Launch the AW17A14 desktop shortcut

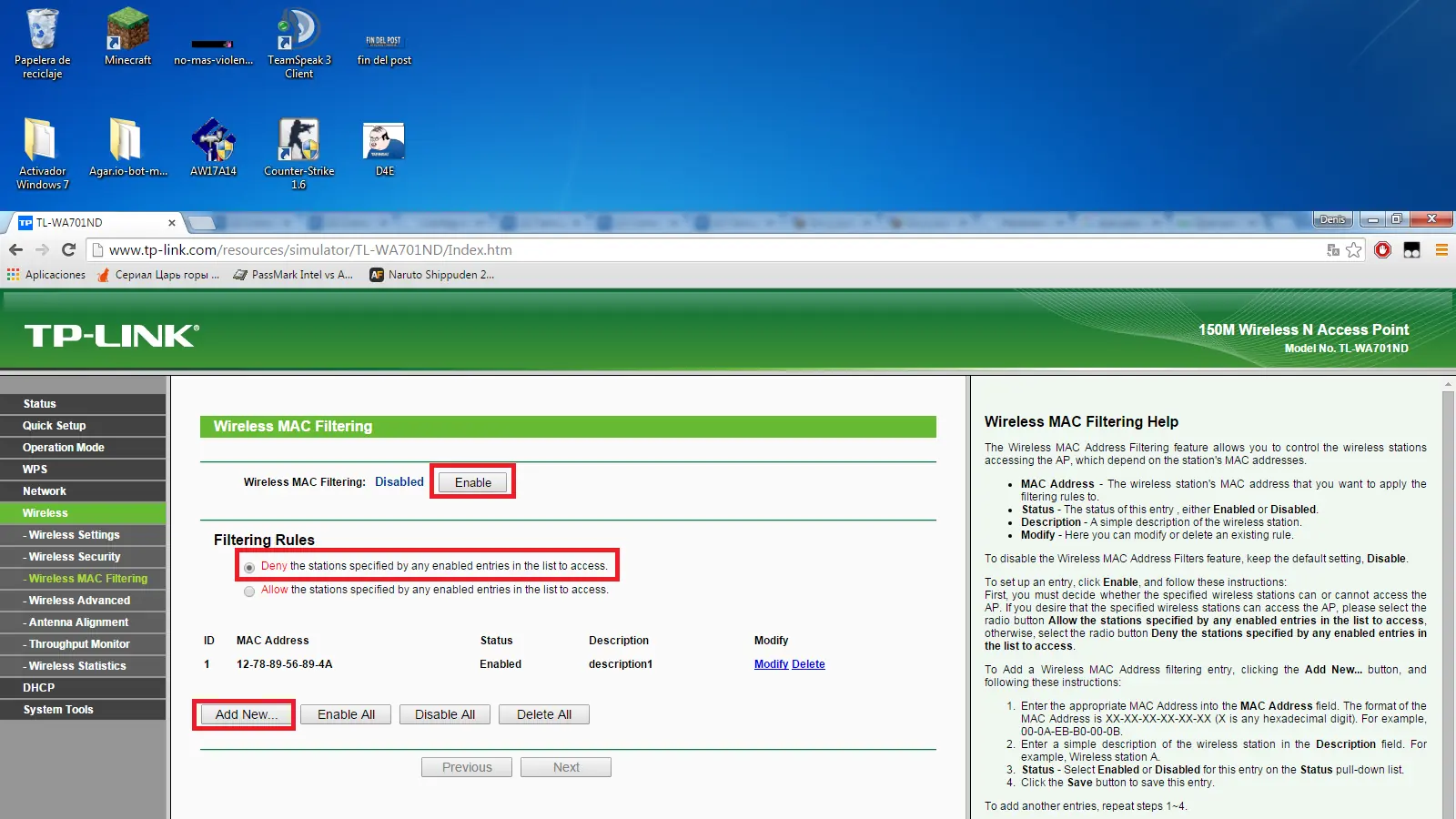[x=213, y=147]
